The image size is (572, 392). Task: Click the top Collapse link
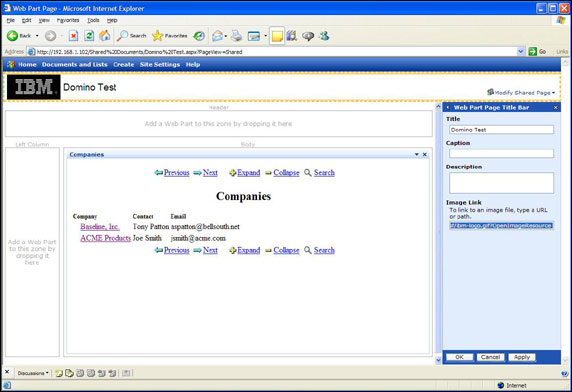(286, 172)
